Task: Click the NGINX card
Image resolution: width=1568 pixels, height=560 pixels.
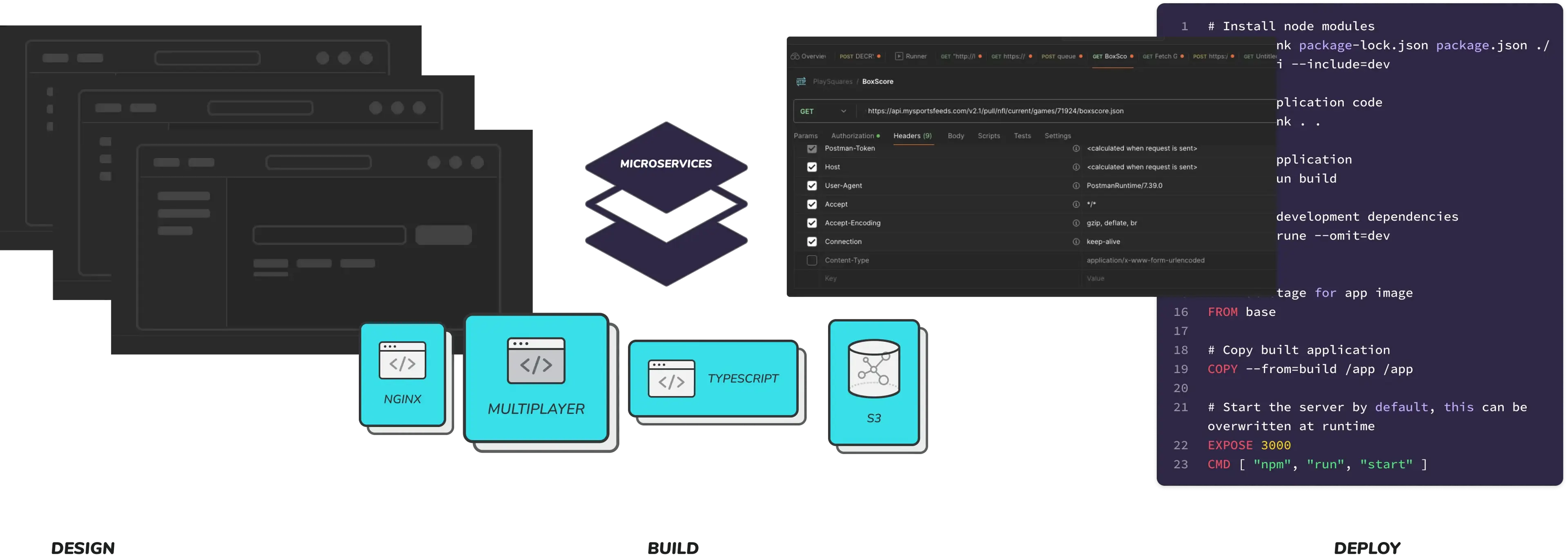Action: click(x=402, y=374)
